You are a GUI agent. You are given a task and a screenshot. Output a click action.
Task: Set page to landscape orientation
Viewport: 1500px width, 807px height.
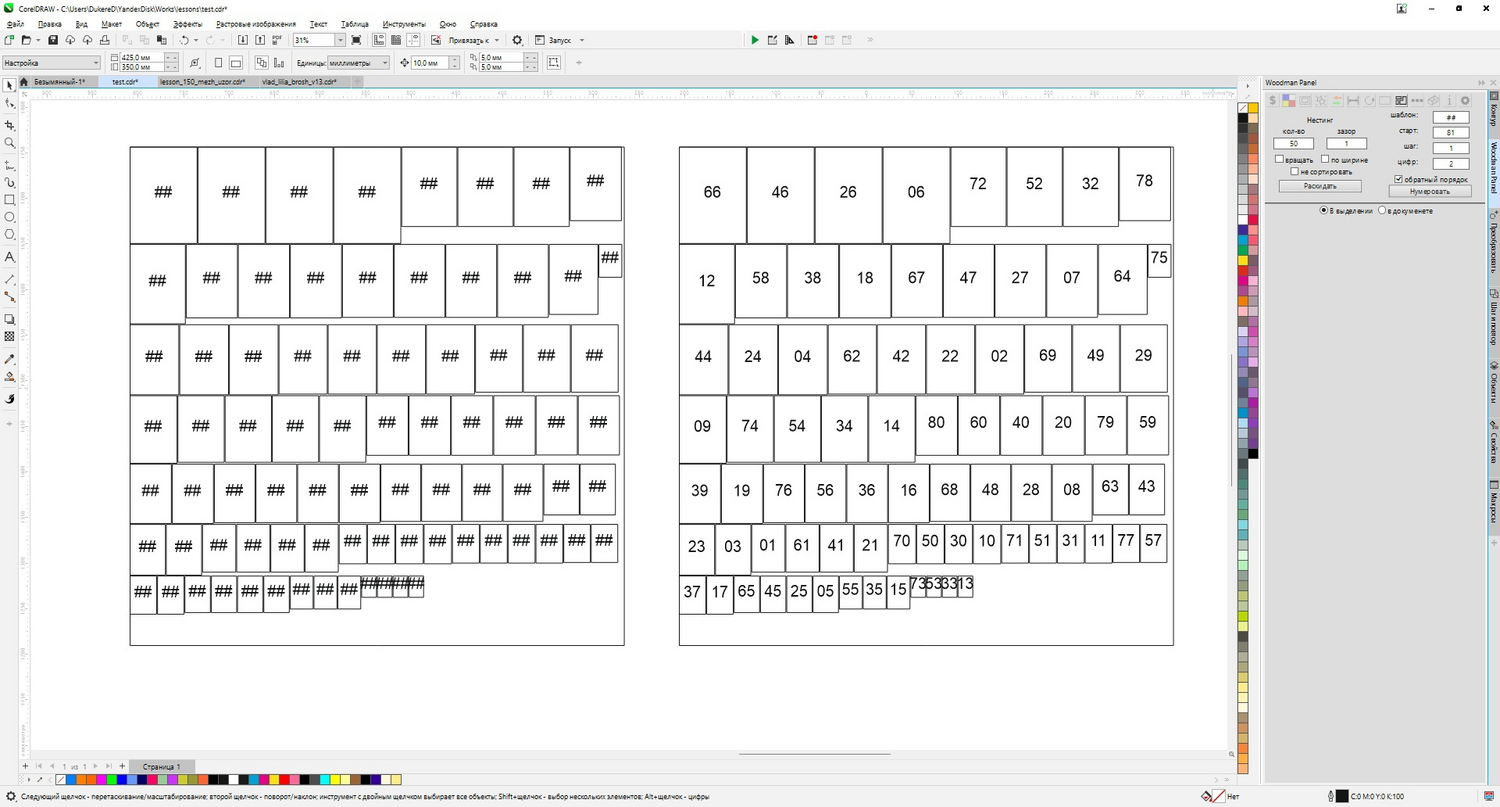tap(236, 62)
